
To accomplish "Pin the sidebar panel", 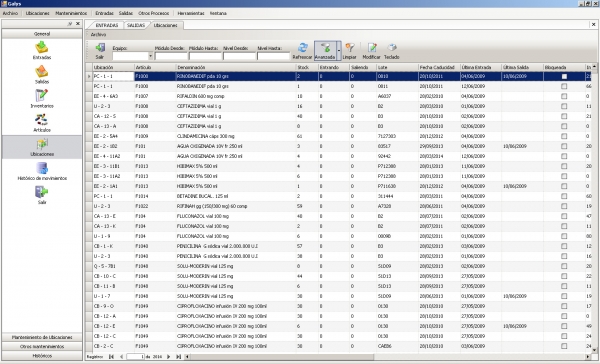I will 70,24.
